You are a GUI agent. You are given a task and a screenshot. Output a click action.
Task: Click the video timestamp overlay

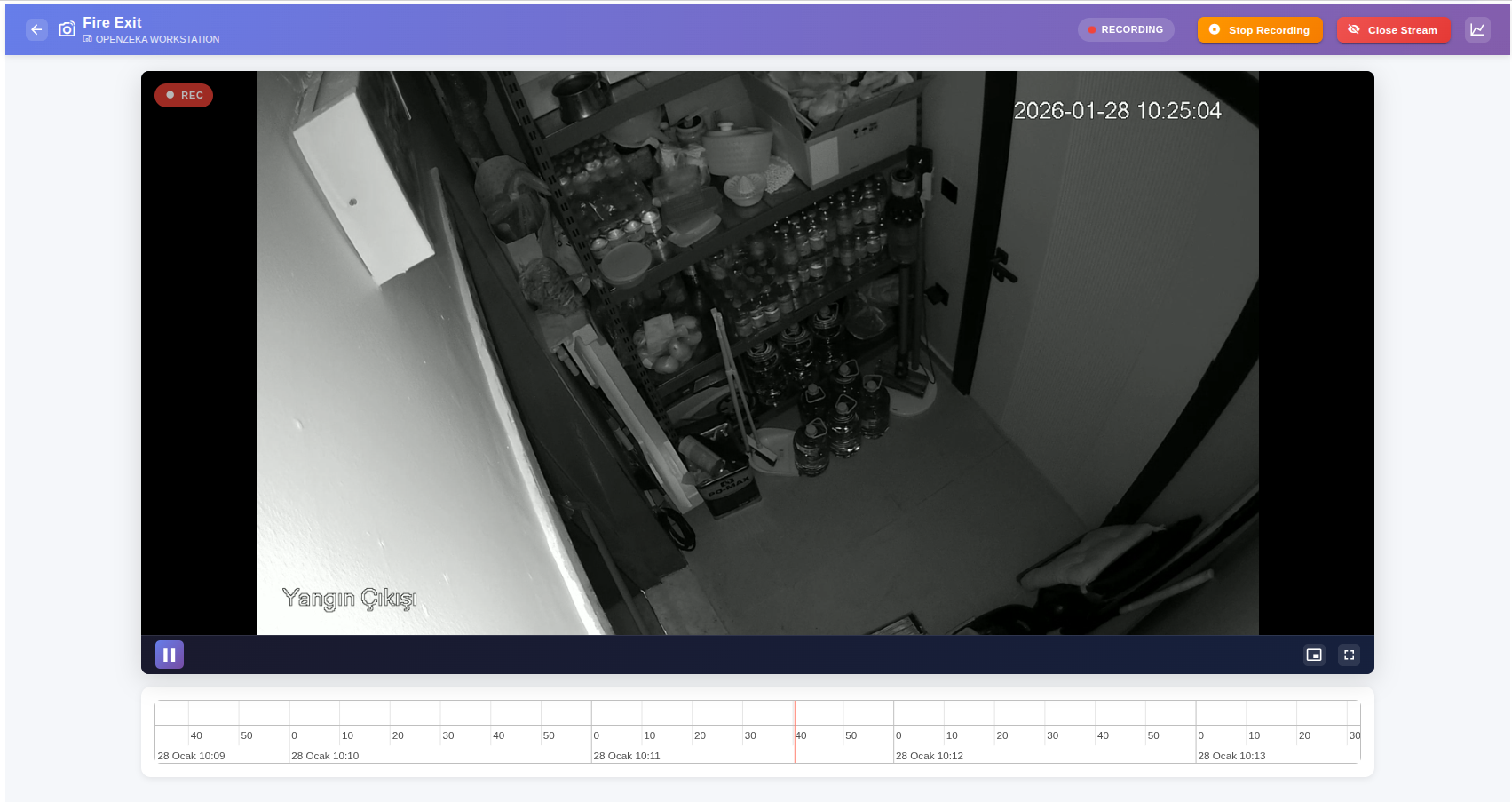click(1117, 111)
